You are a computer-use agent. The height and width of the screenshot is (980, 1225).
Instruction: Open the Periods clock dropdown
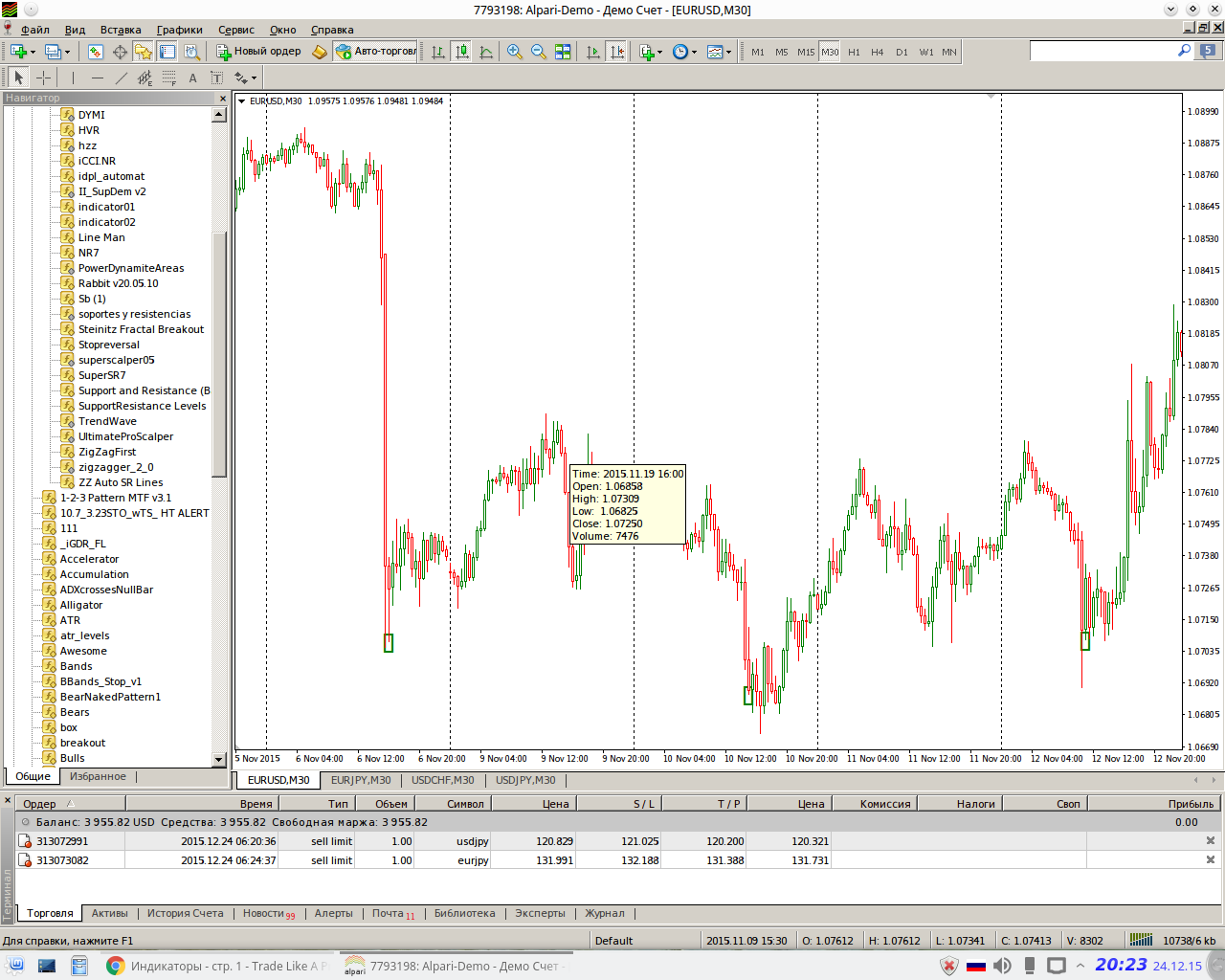684,52
